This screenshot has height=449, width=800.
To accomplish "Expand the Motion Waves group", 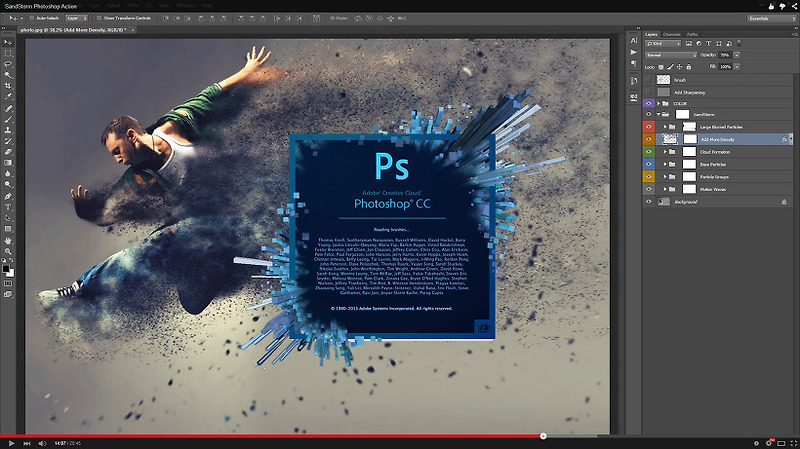I will point(665,189).
